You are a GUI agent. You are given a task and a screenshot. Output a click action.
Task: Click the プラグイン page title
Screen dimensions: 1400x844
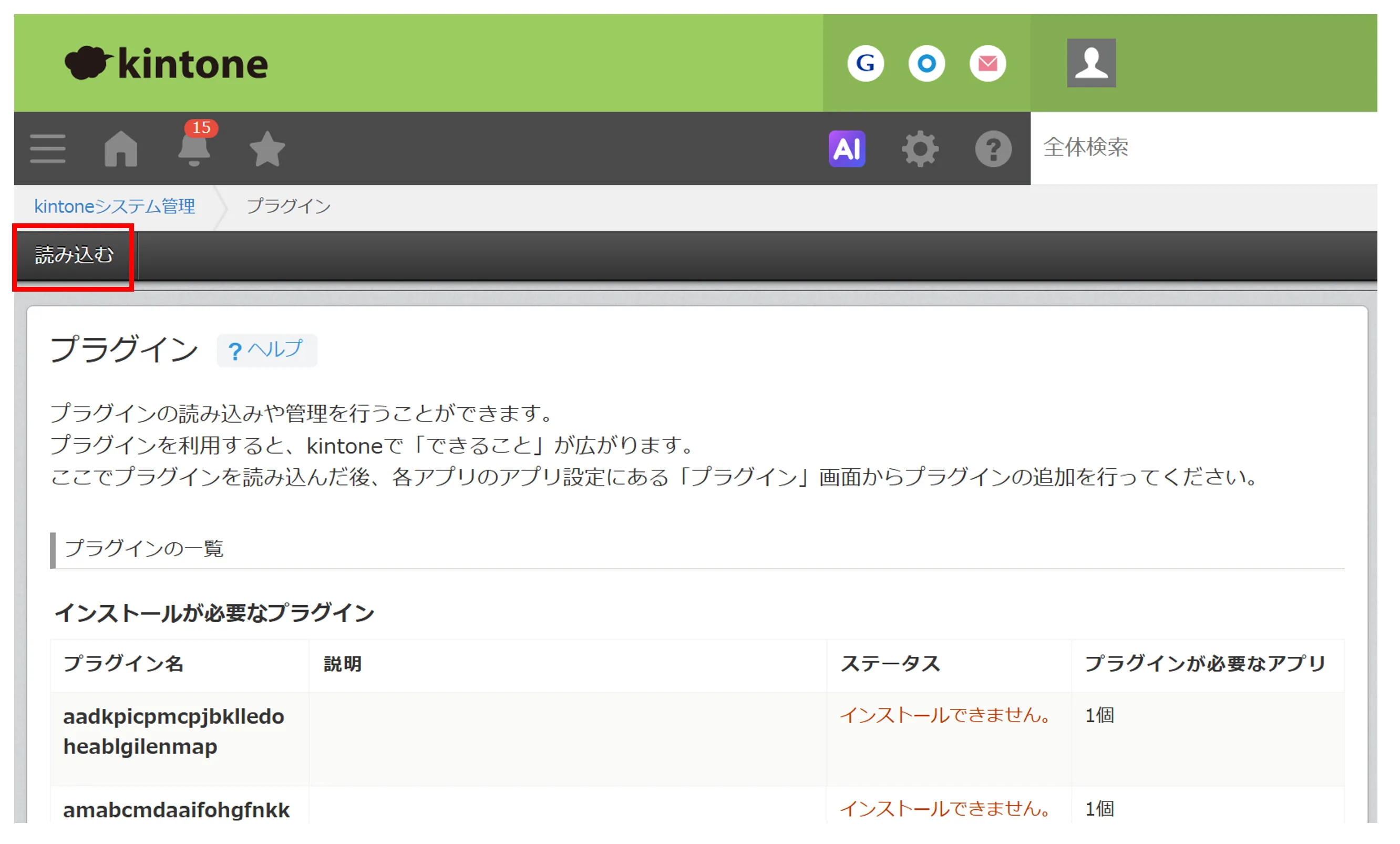(x=124, y=349)
